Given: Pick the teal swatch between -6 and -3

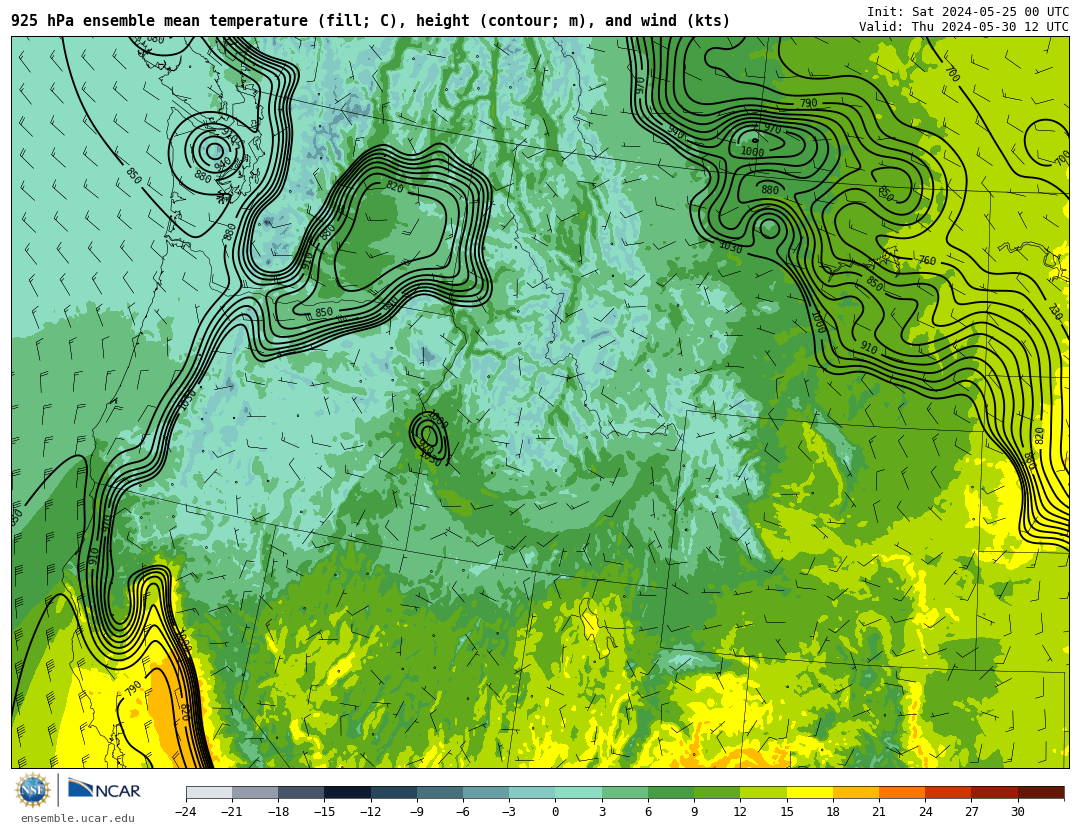Looking at the screenshot, I should click(x=486, y=792).
